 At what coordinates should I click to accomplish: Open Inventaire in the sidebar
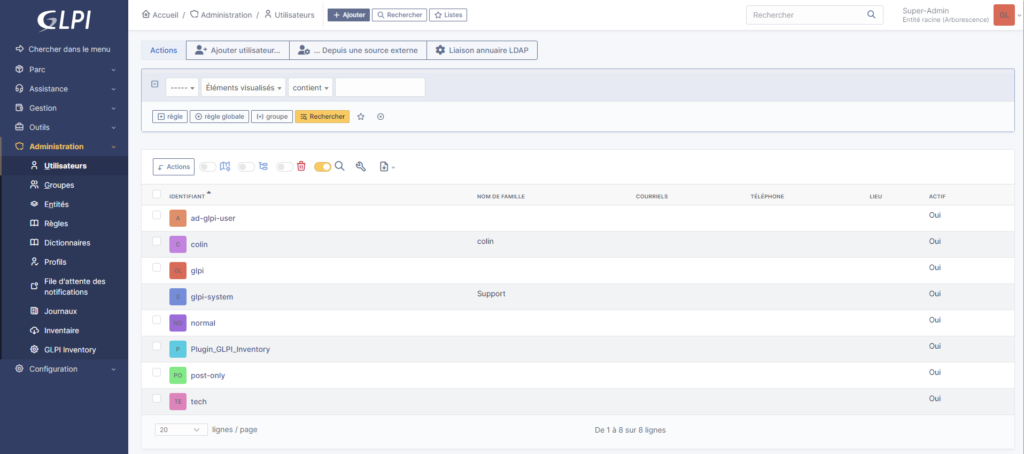61,331
